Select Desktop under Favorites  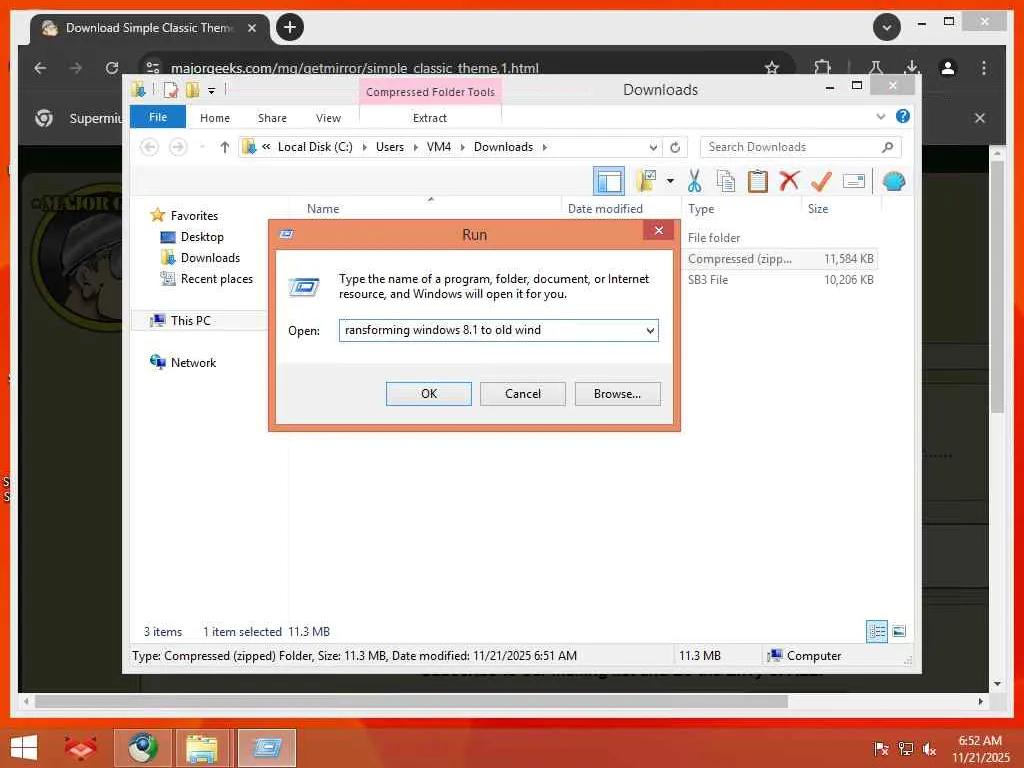coord(202,236)
